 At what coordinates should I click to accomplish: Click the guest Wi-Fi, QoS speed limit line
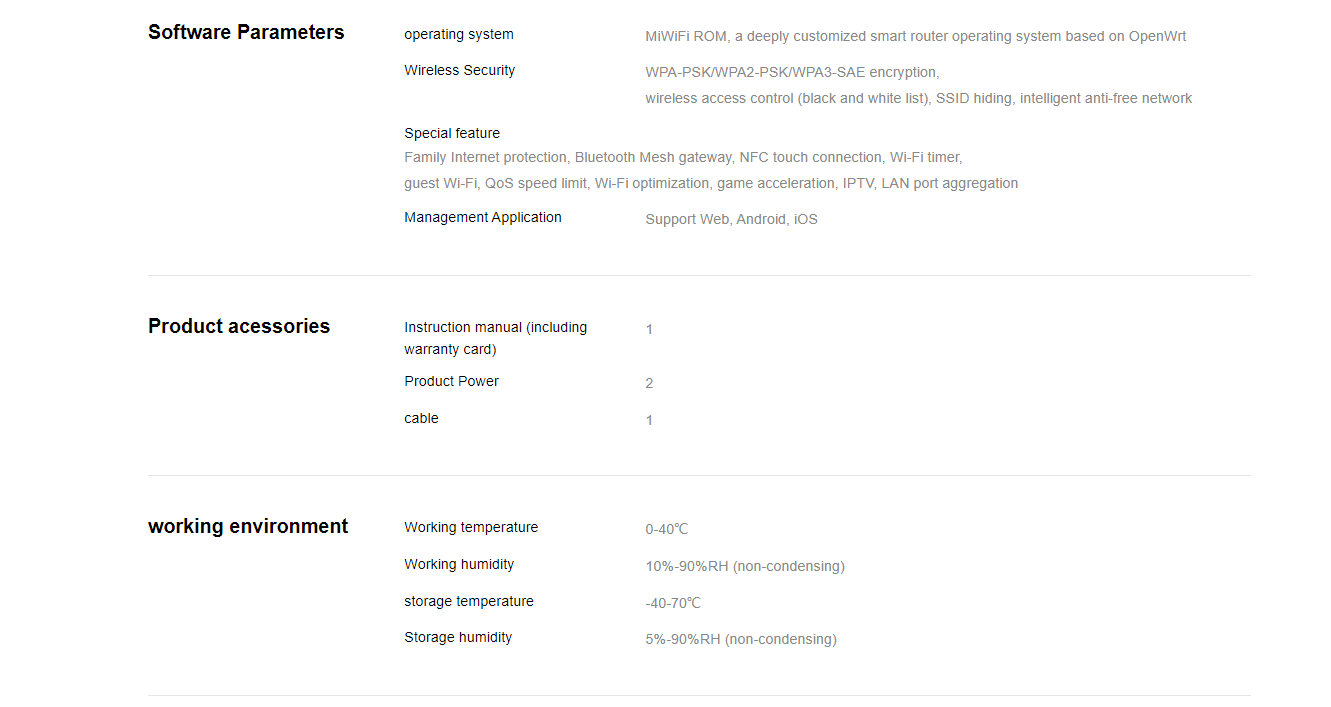click(x=711, y=183)
